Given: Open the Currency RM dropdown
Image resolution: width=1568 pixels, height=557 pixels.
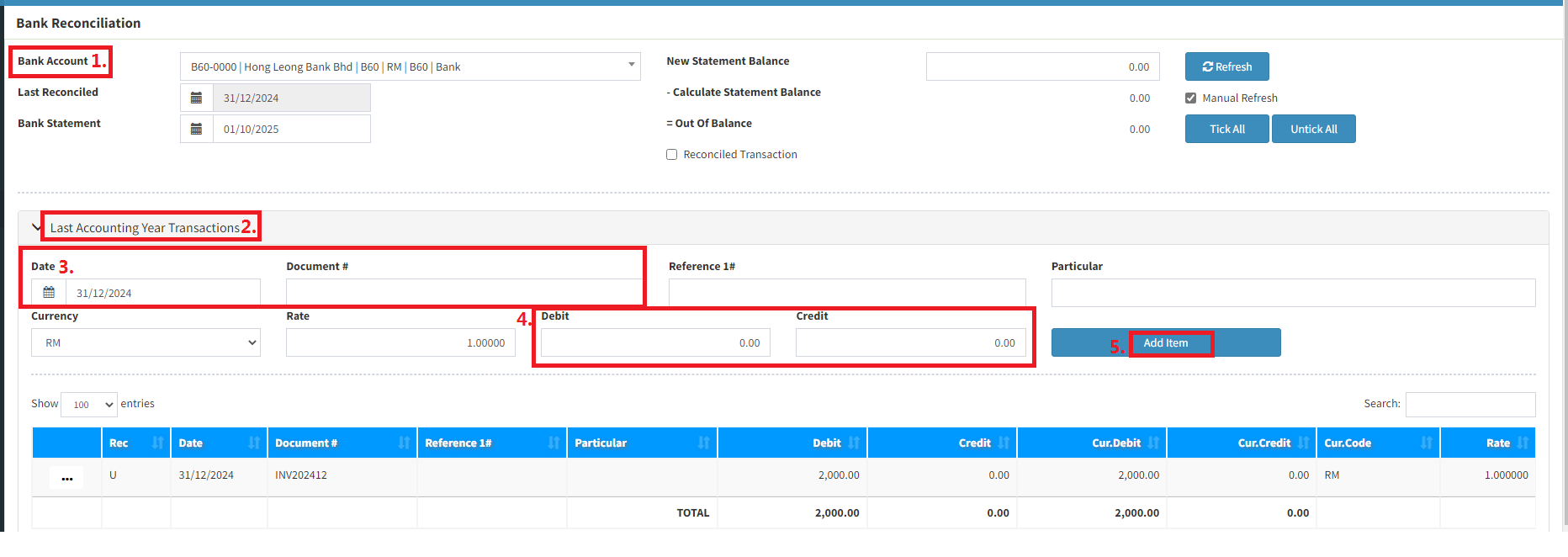Looking at the screenshot, I should (146, 343).
